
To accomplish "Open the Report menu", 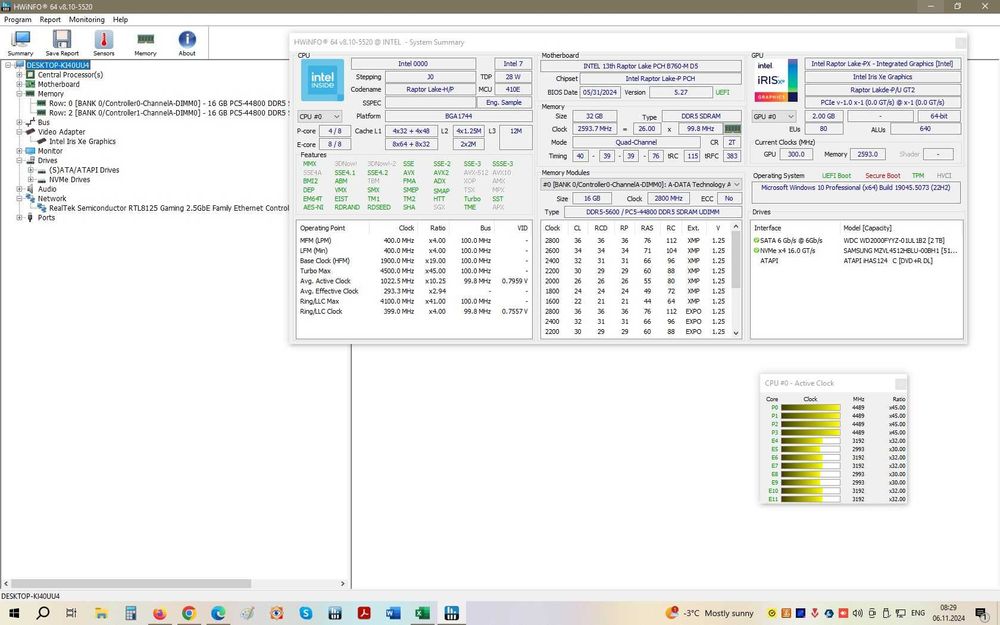I will pyautogui.click(x=50, y=19).
